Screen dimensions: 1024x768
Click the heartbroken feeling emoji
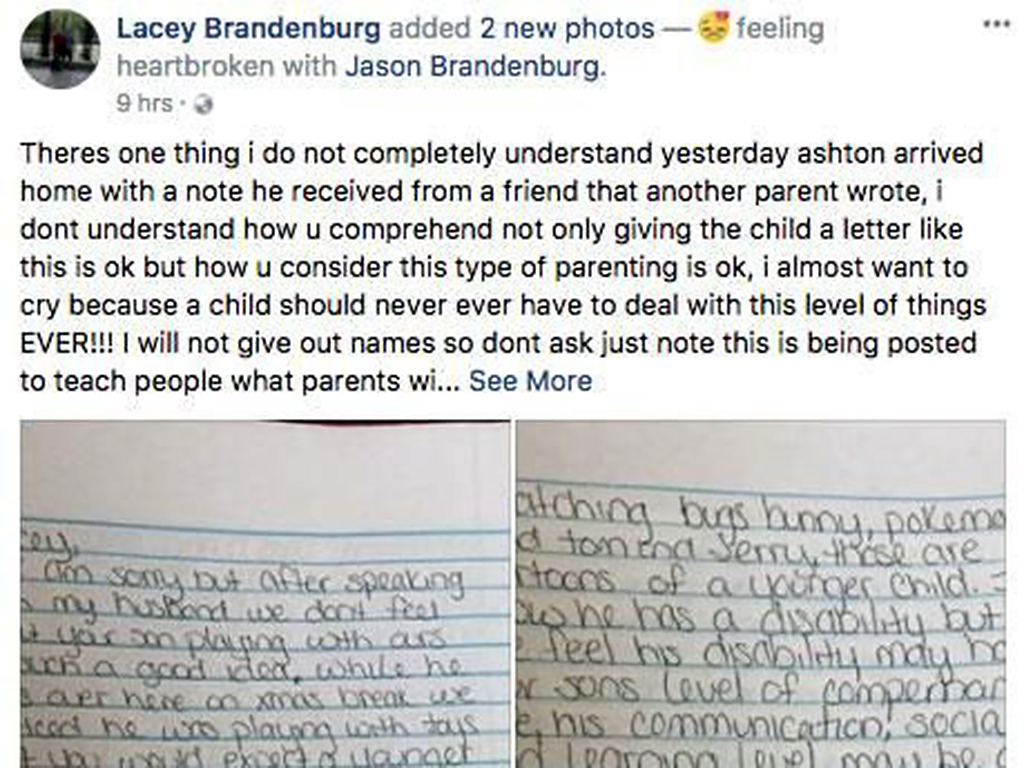coord(713,29)
